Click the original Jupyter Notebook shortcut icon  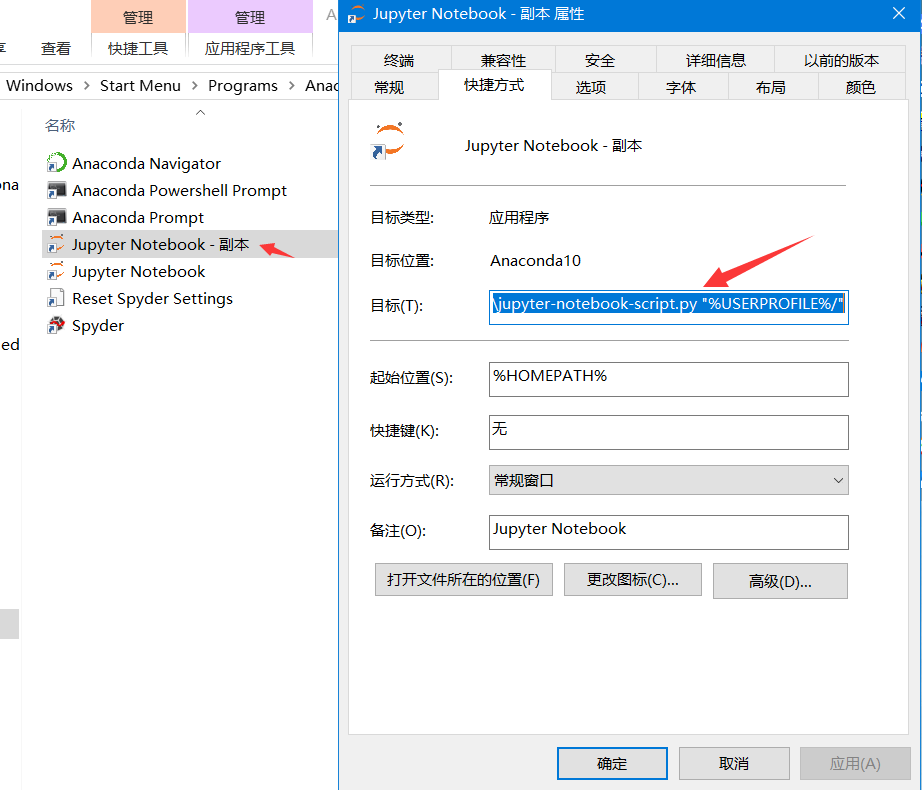(x=56, y=271)
